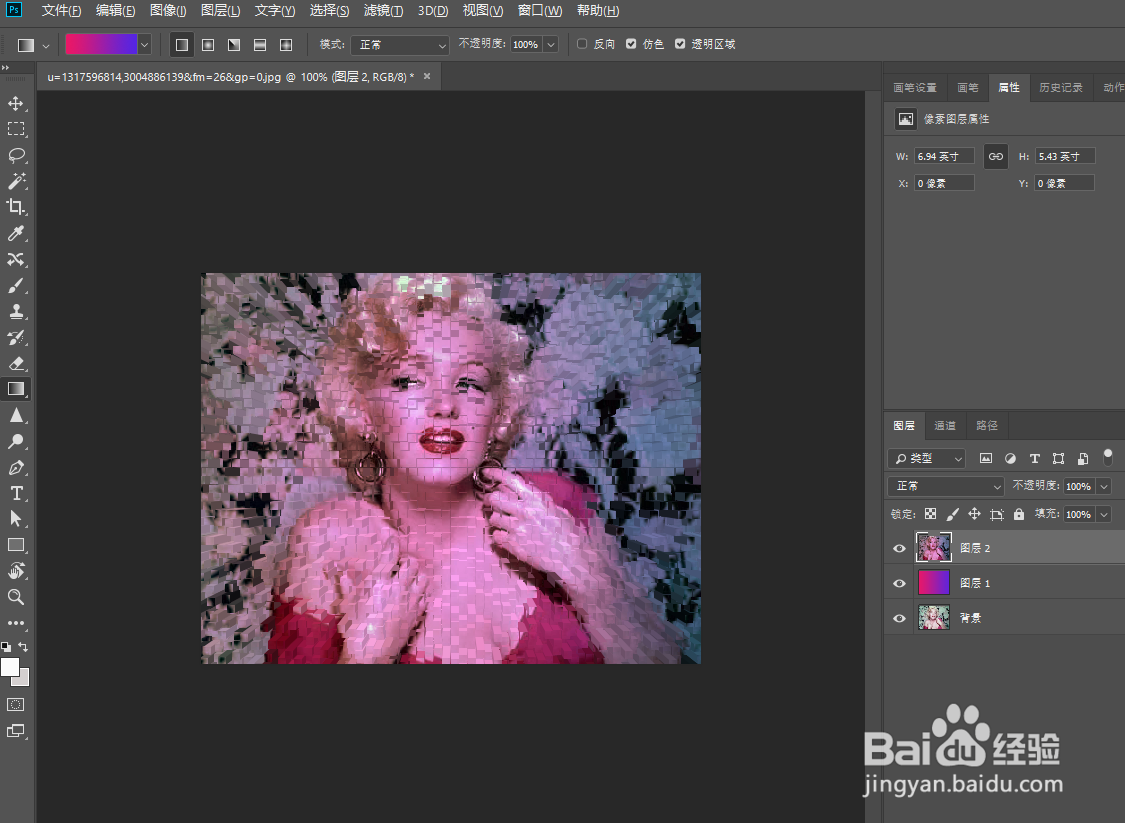Expand the collapsed toolbox double arrow
The height and width of the screenshot is (823, 1125).
[6, 67]
